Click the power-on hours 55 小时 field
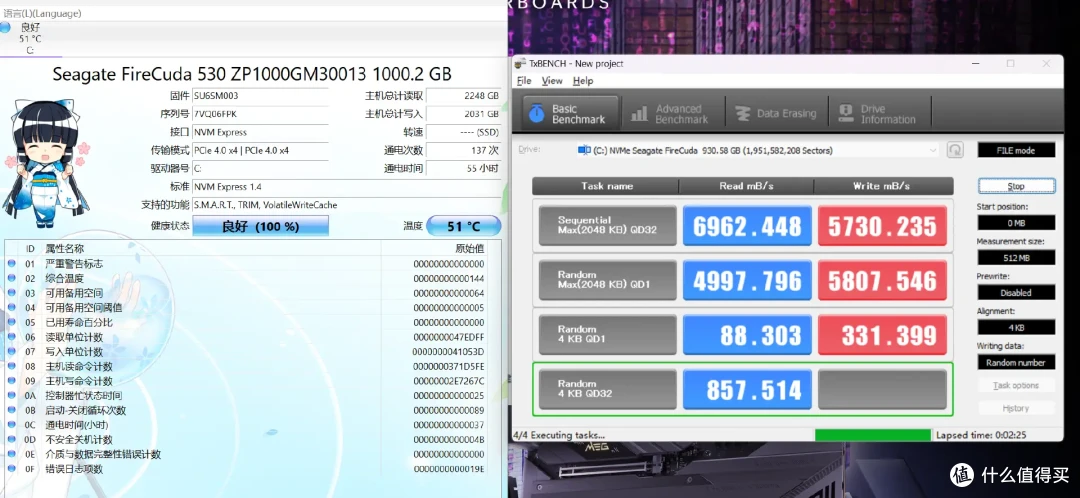 pos(464,168)
